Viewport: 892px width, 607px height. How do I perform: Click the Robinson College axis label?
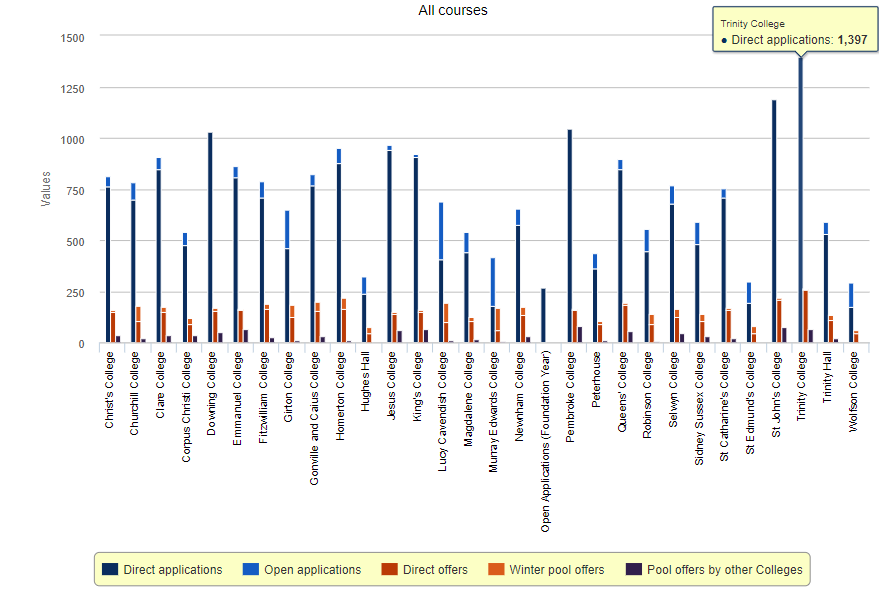point(647,395)
